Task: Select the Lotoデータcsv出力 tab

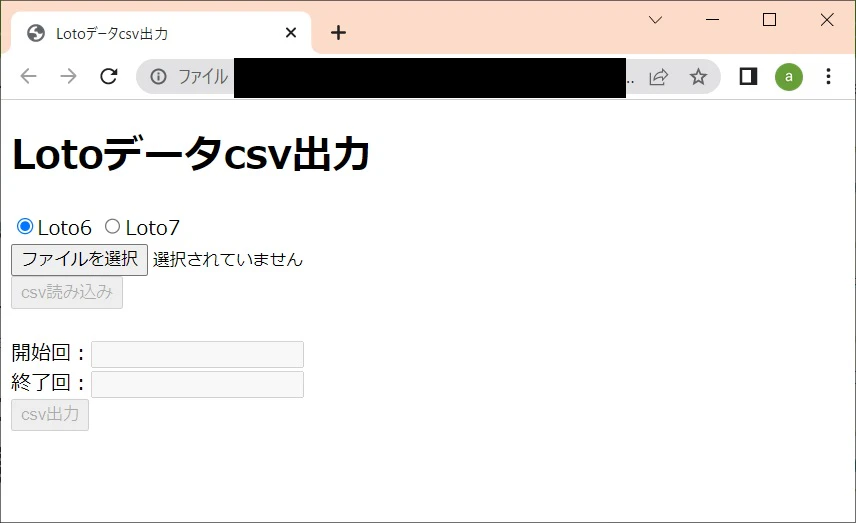Action: click(x=161, y=33)
